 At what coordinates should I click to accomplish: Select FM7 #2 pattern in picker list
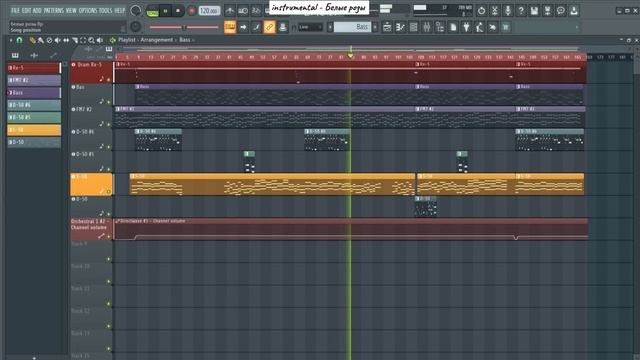point(34,80)
